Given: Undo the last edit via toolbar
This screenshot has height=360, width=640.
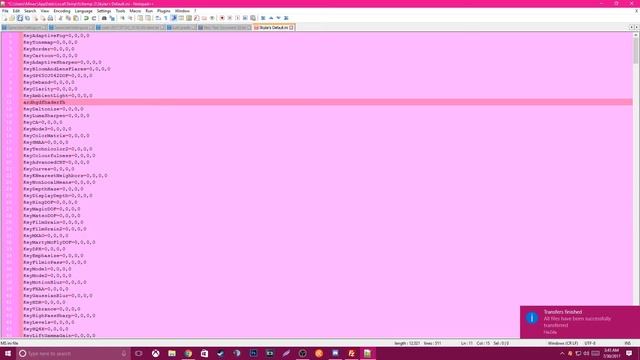Looking at the screenshot, I should [x=86, y=18].
